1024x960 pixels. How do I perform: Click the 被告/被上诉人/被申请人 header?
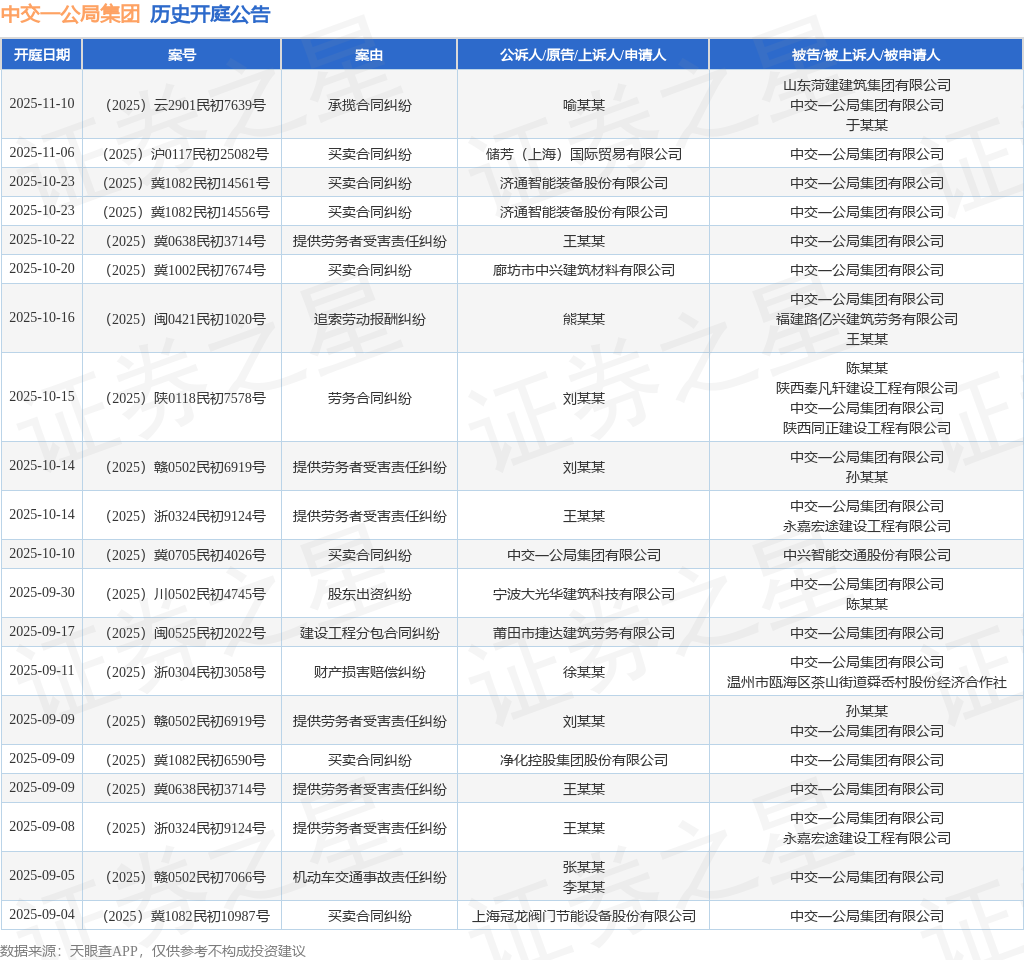coord(866,55)
